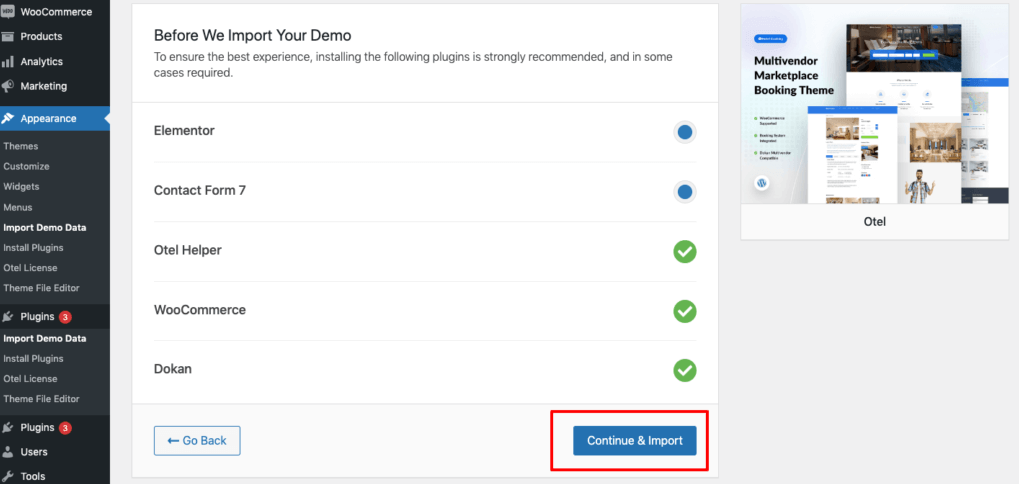Click the Go Back button

(197, 440)
